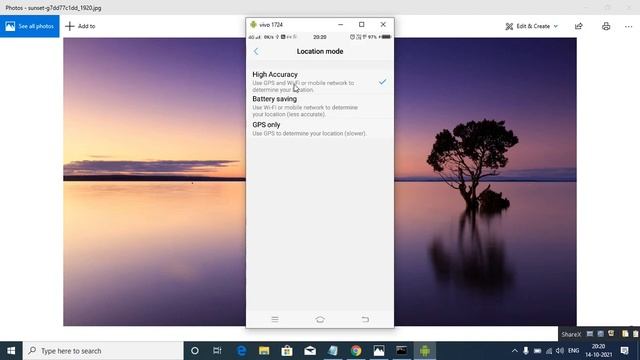Open the taskbar clock and date
The image size is (640, 360).
tap(598, 351)
